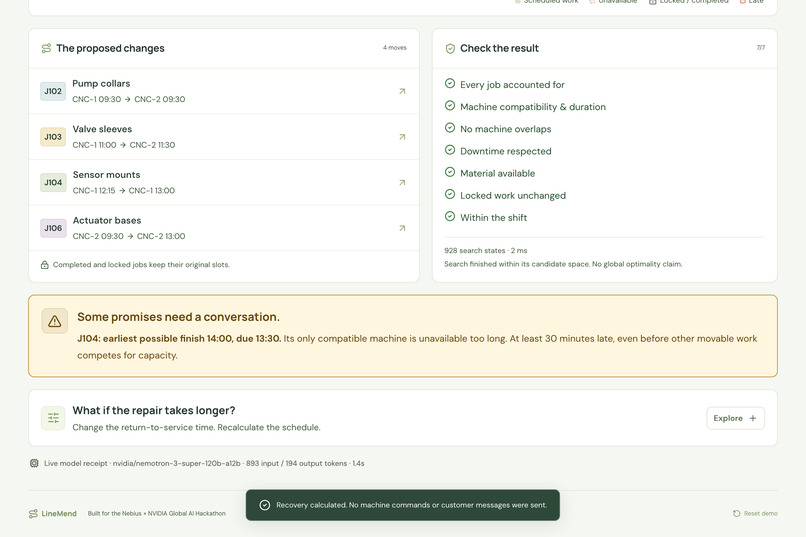
Task: Click the '4 moves' count label
Action: pyautogui.click(x=395, y=48)
